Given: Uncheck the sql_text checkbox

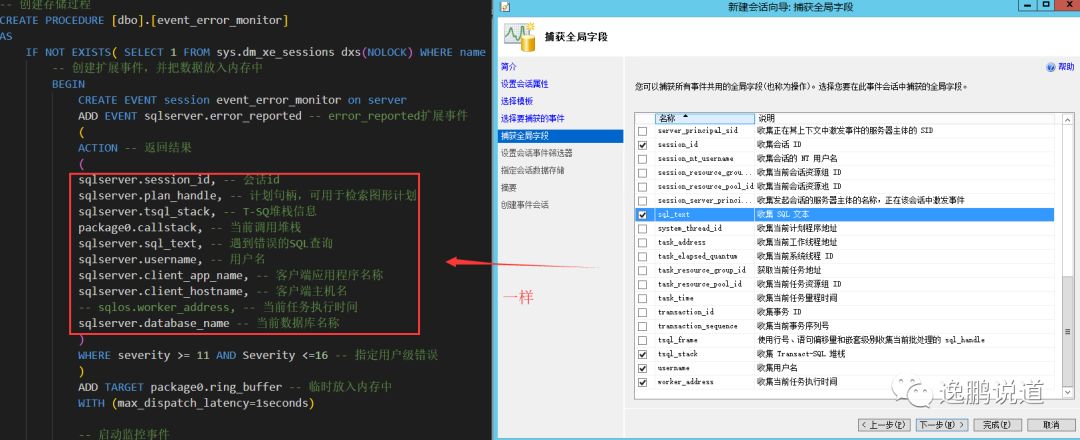Looking at the screenshot, I should (x=643, y=215).
